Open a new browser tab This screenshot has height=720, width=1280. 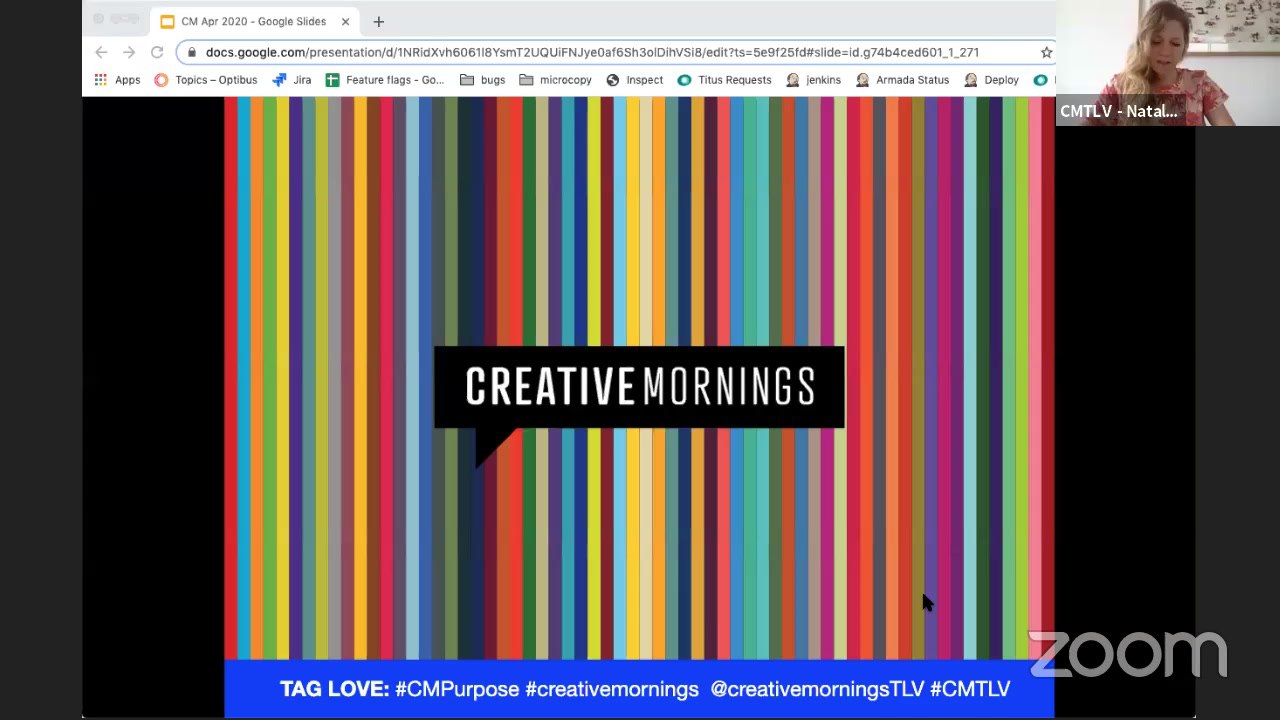coord(378,21)
